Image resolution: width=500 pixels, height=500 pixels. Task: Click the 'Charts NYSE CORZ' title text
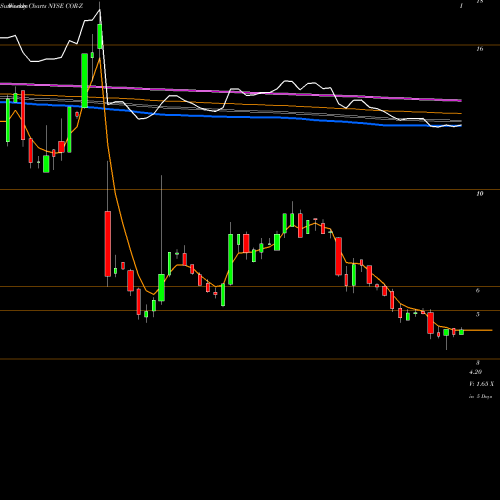click(55, 6)
